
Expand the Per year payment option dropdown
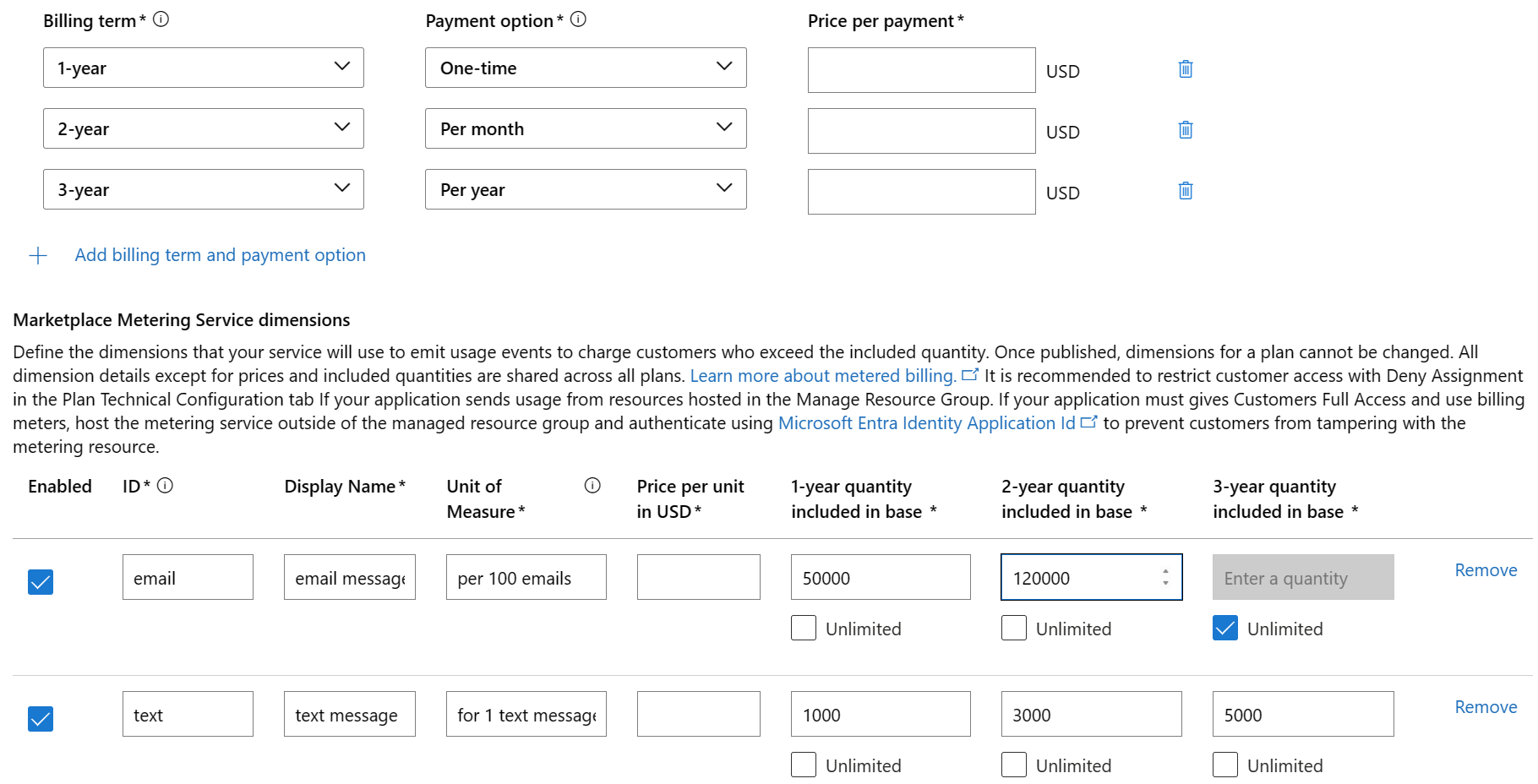586,190
